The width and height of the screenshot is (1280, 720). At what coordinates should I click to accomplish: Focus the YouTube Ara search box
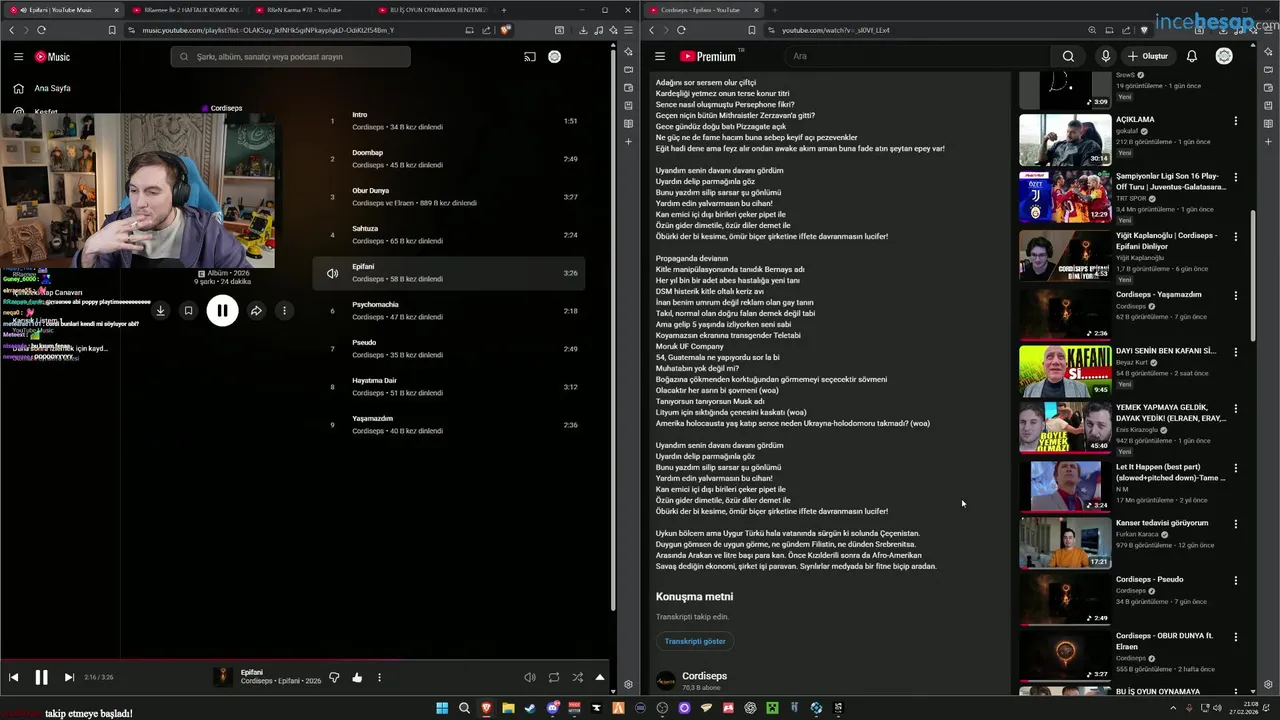[915, 56]
